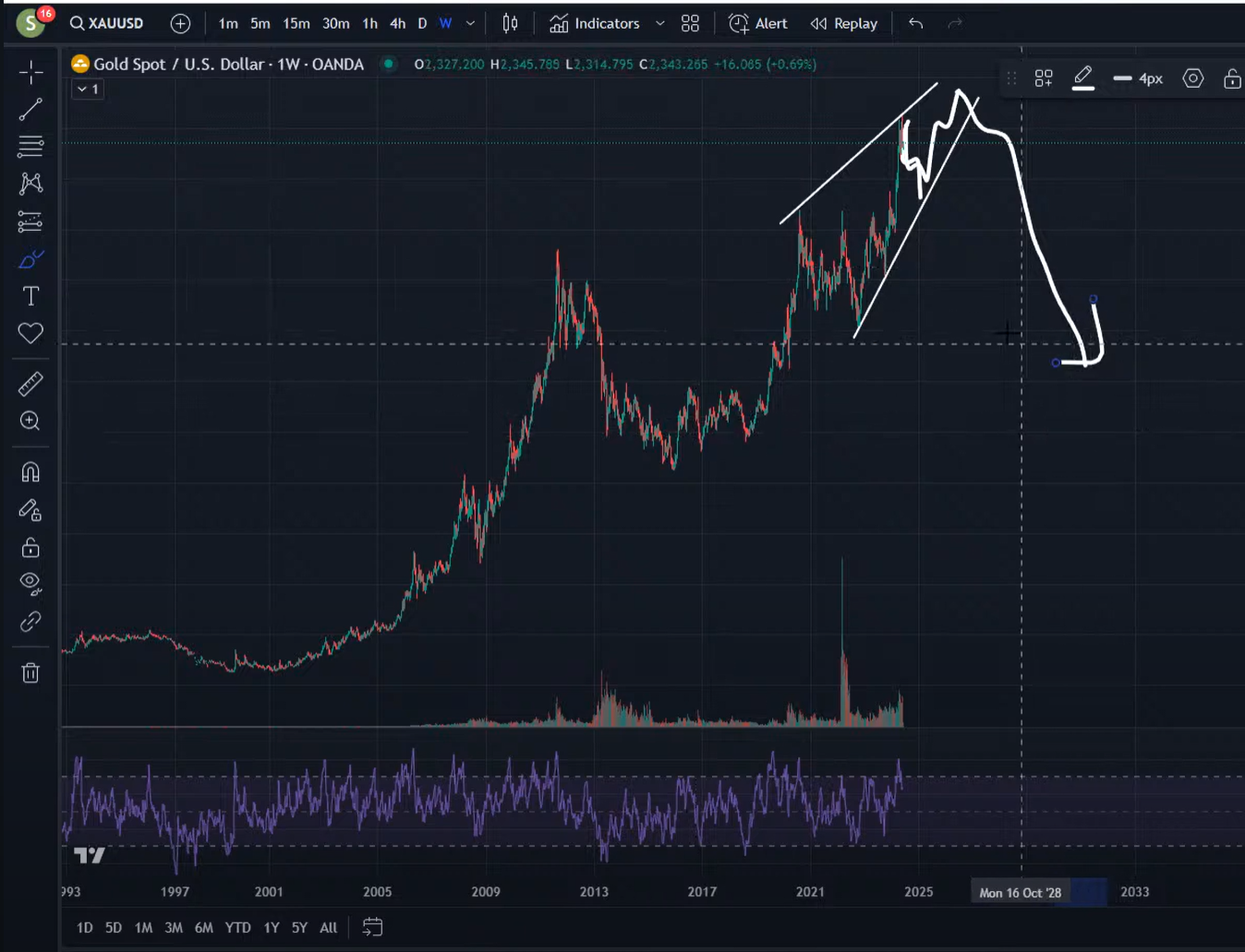Open forecasting and measurement tools
Image resolution: width=1245 pixels, height=952 pixels.
tap(30, 222)
